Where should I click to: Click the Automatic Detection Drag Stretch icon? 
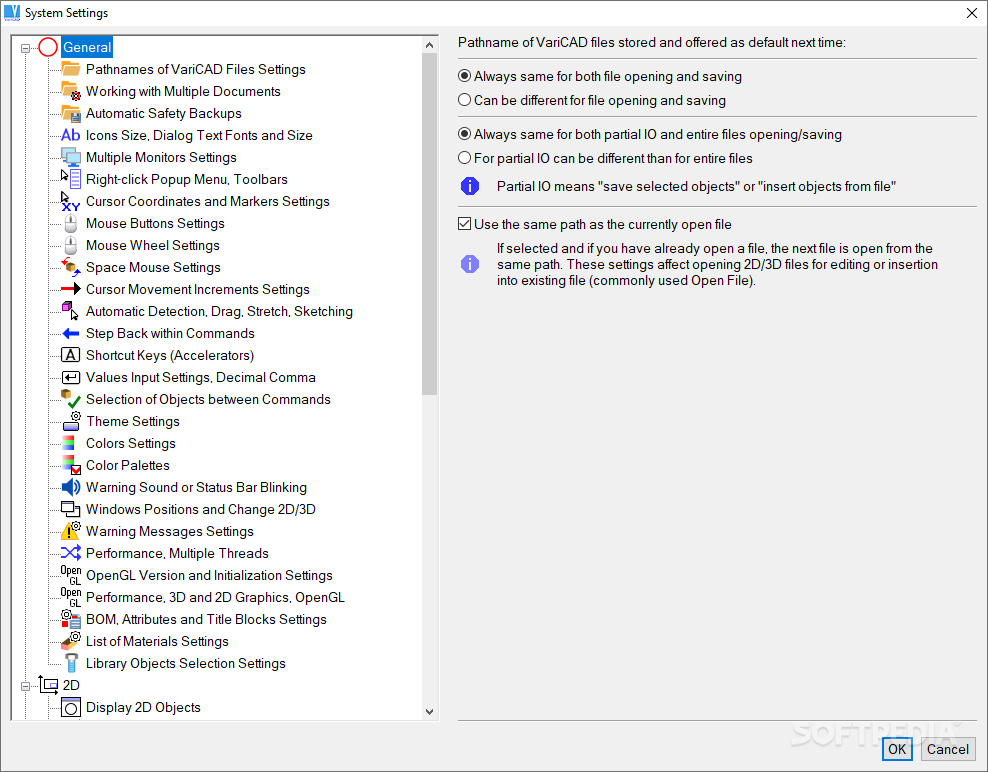[71, 311]
